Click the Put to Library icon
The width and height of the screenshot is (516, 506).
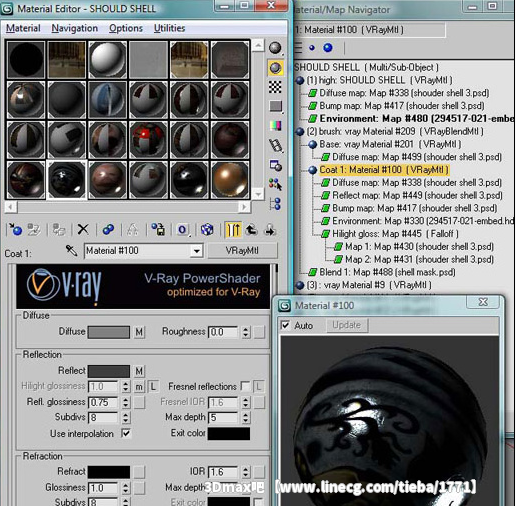(158, 229)
